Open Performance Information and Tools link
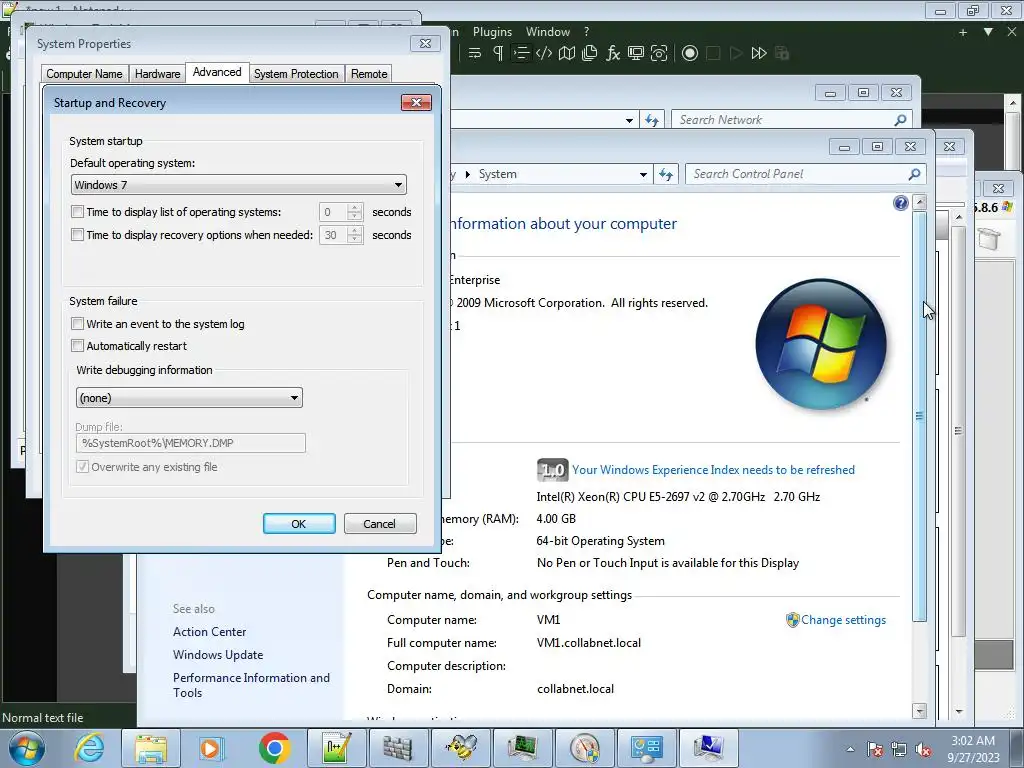The image size is (1024, 768). pyautogui.click(x=251, y=685)
